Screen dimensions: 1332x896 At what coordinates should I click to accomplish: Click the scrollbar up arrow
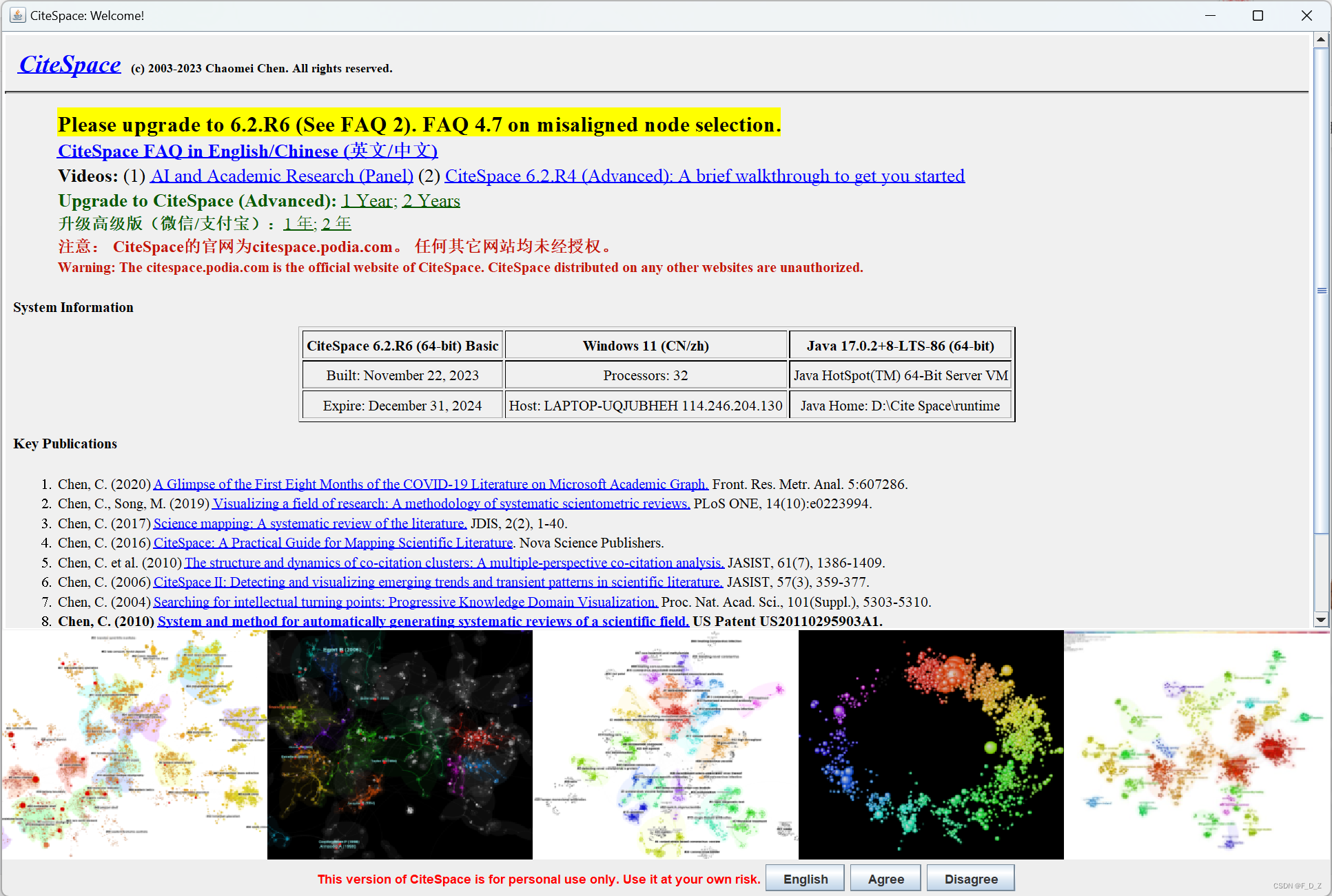click(x=1321, y=39)
